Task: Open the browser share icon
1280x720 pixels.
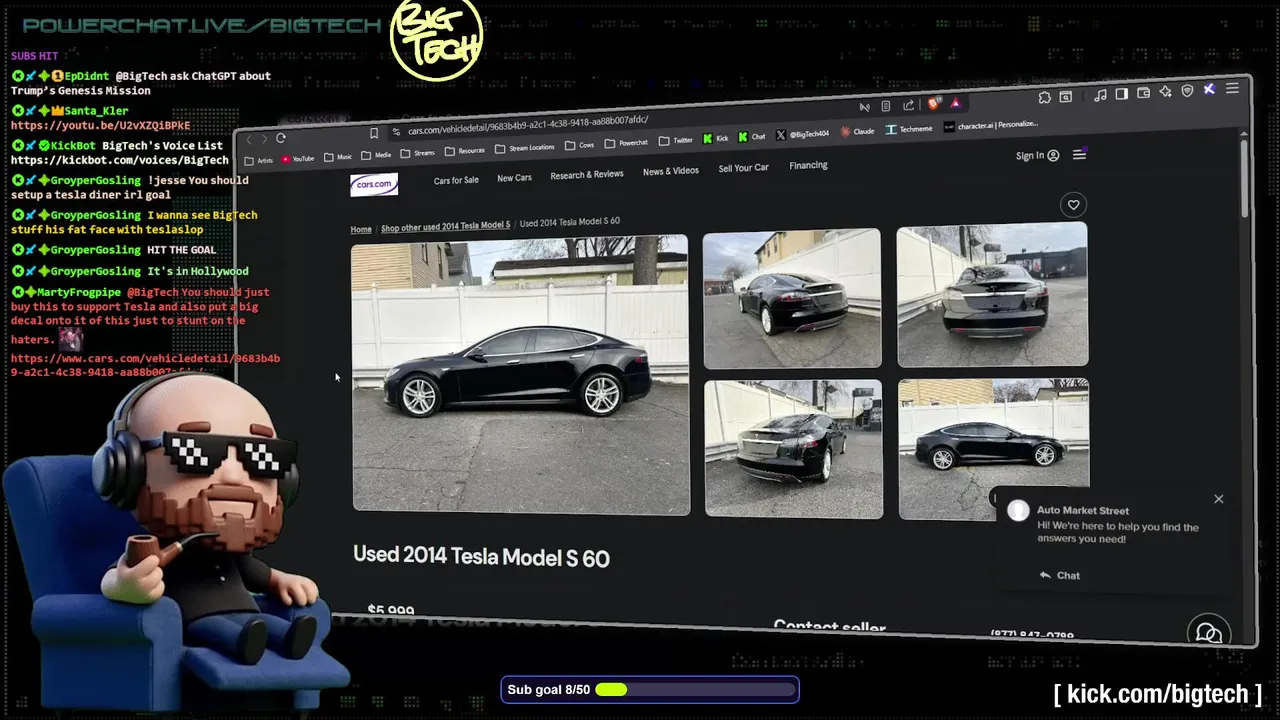Action: click(908, 105)
